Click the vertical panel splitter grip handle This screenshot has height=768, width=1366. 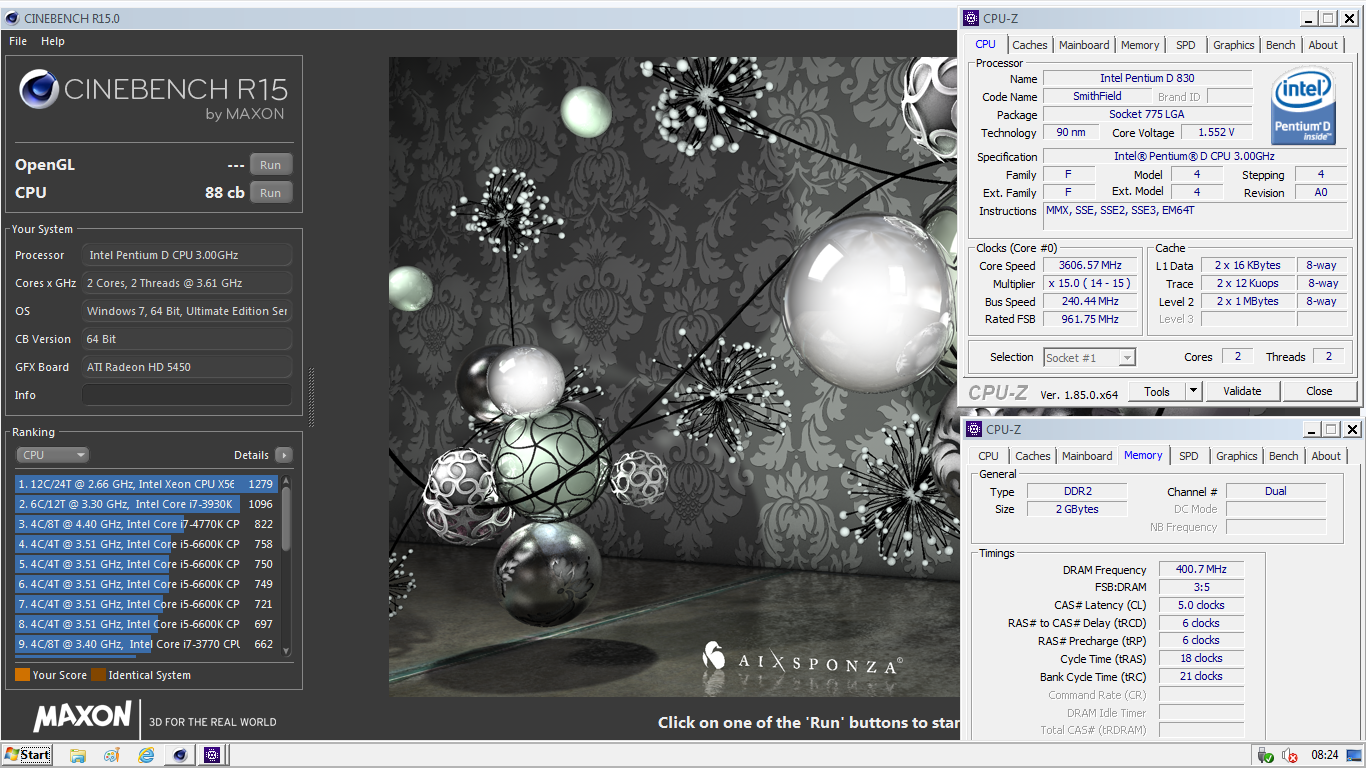(x=311, y=398)
